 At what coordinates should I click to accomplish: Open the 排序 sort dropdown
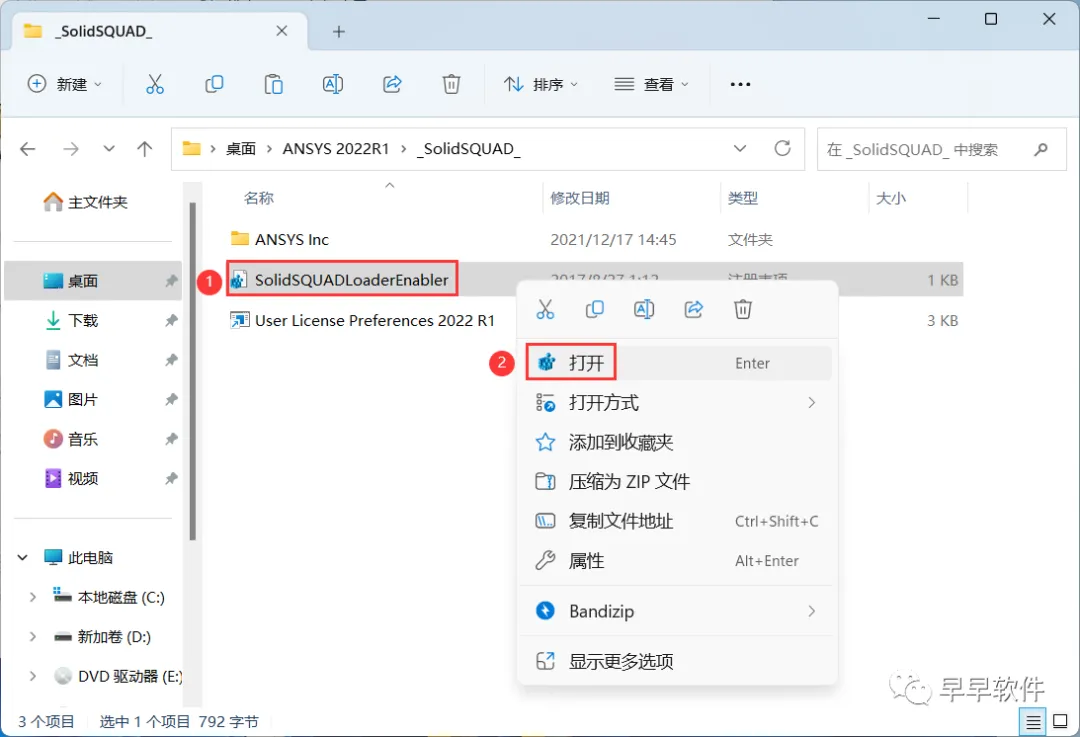click(541, 84)
